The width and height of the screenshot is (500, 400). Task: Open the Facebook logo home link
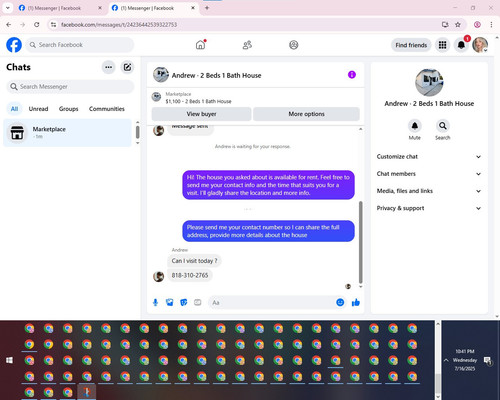[14, 45]
